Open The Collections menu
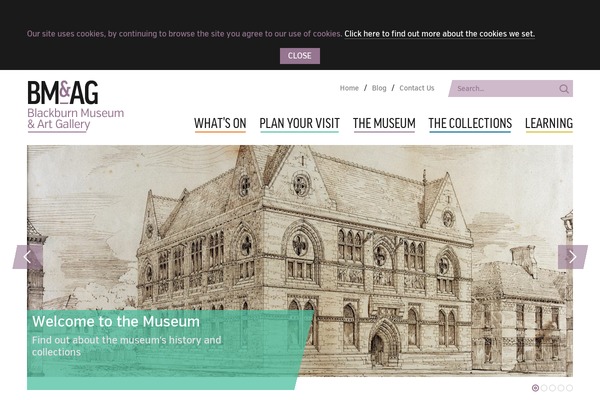600x400 pixels. coord(470,124)
